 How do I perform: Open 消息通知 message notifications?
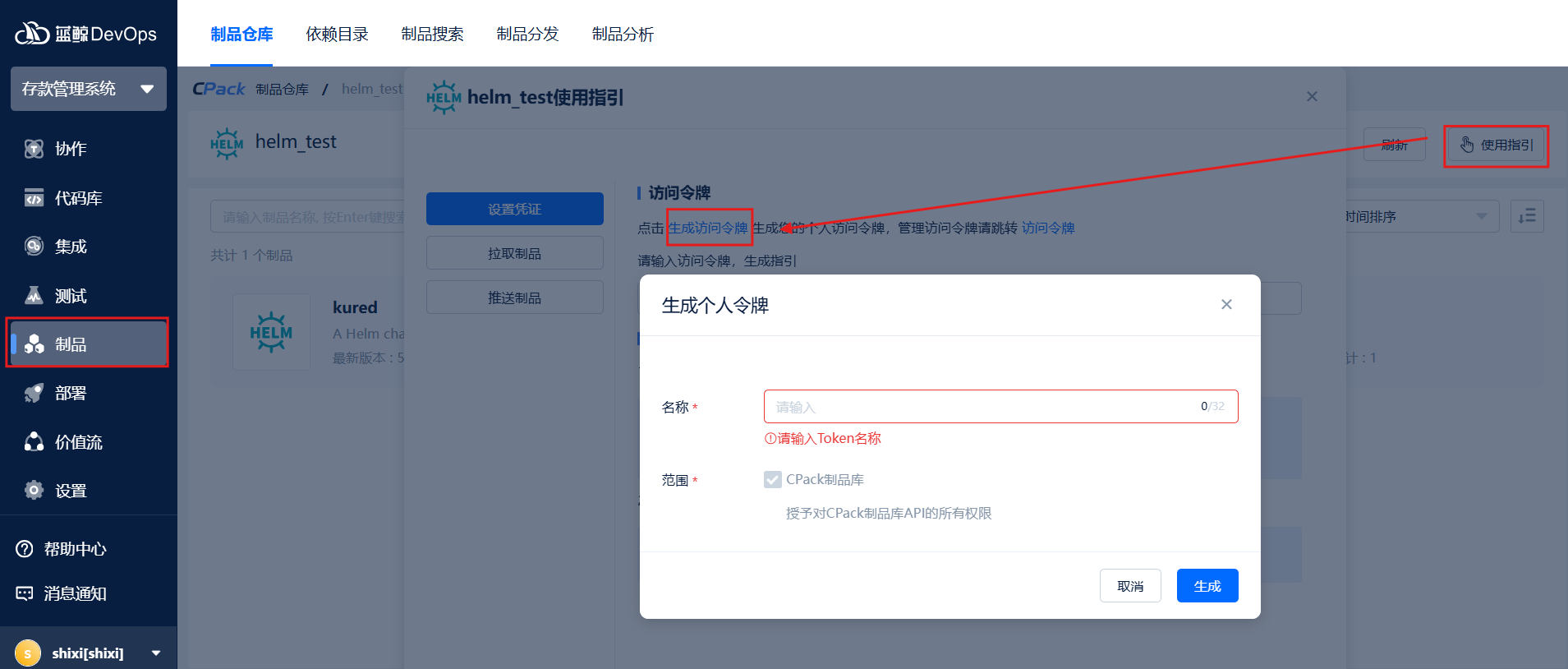[62, 593]
